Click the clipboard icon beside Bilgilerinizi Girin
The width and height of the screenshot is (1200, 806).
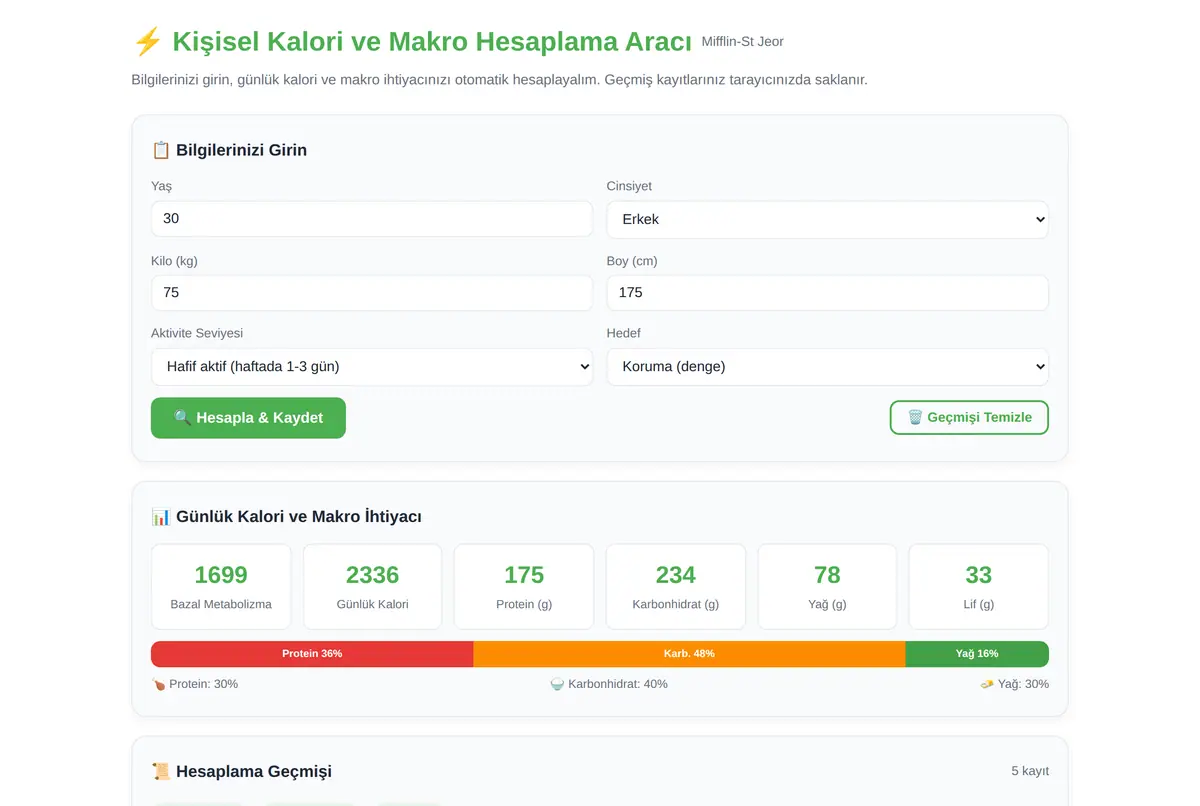(161, 150)
